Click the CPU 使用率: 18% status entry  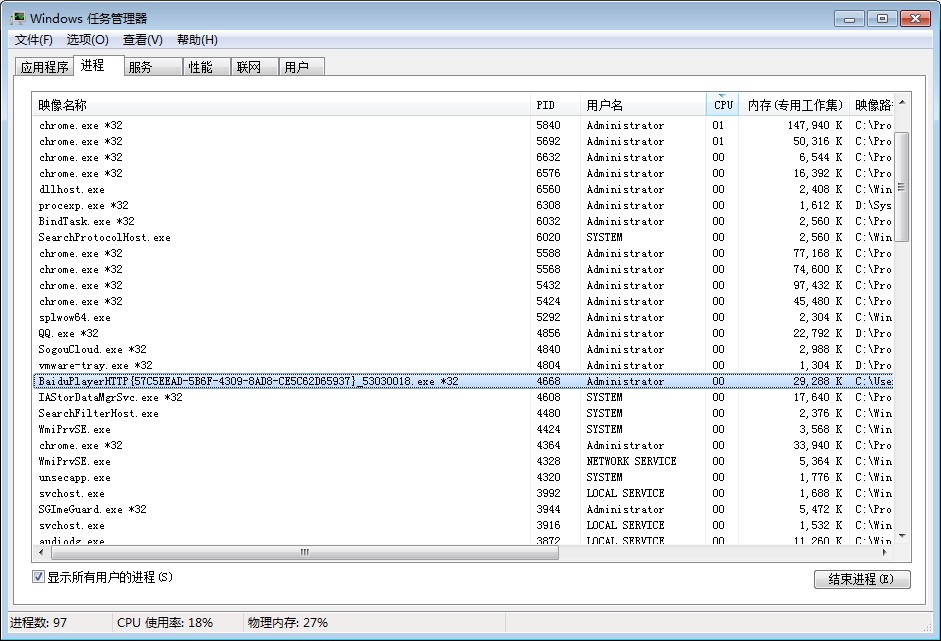click(x=165, y=622)
